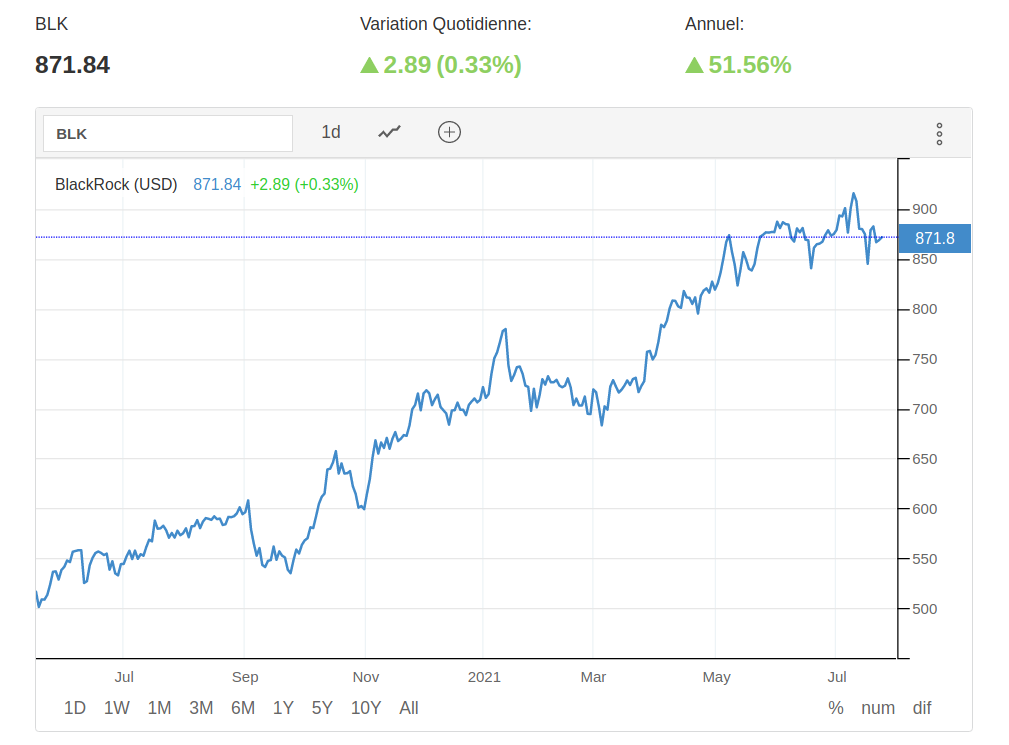Show the 6M time range
Image resolution: width=1009 pixels, height=745 pixels.
tap(243, 708)
